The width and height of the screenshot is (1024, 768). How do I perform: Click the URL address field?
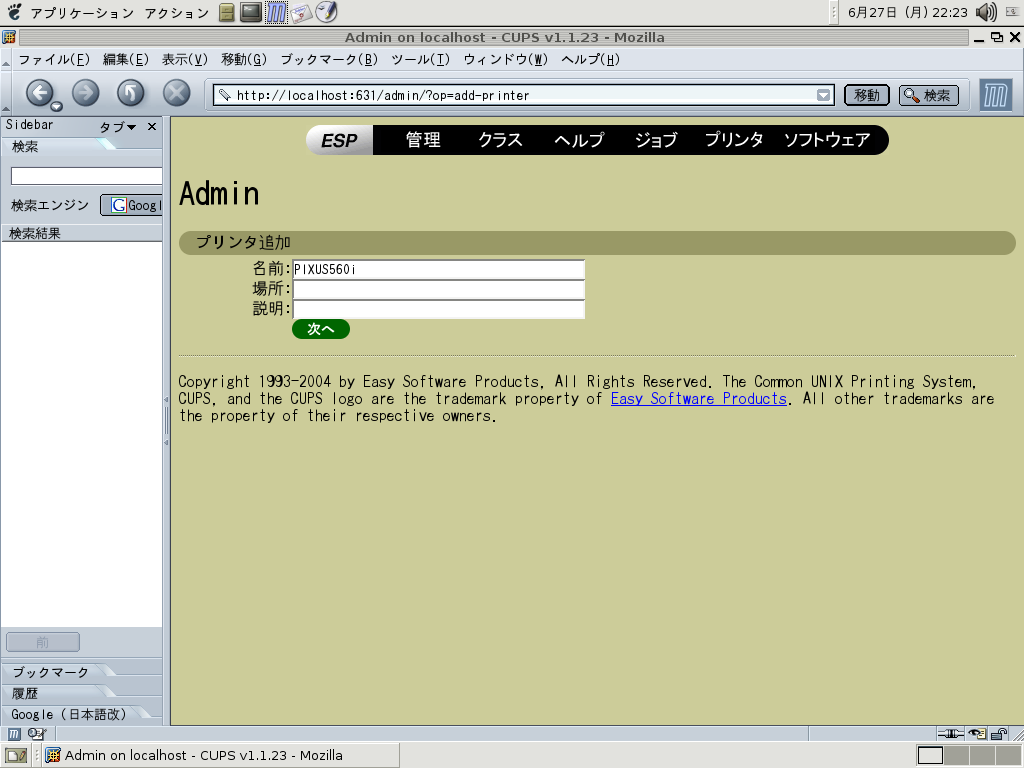pyautogui.click(x=524, y=95)
